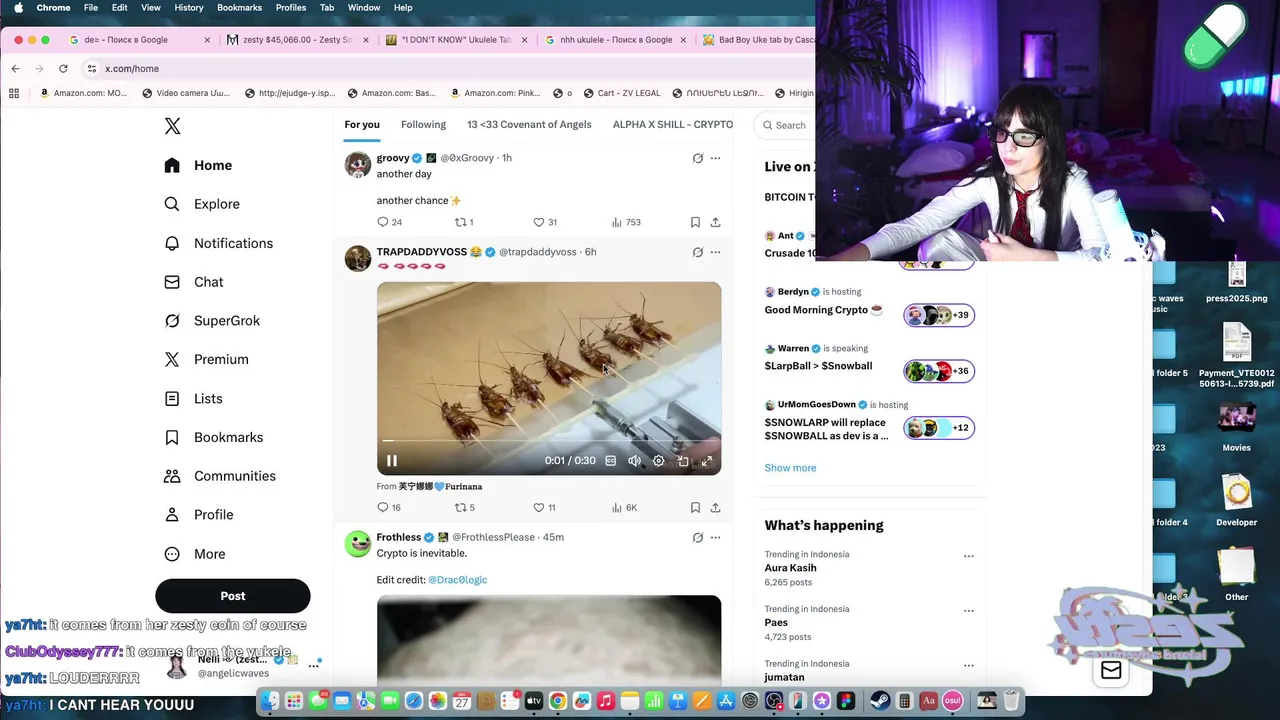Screen dimensions: 1280x720
Task: Open the Premium page
Action: point(206,359)
